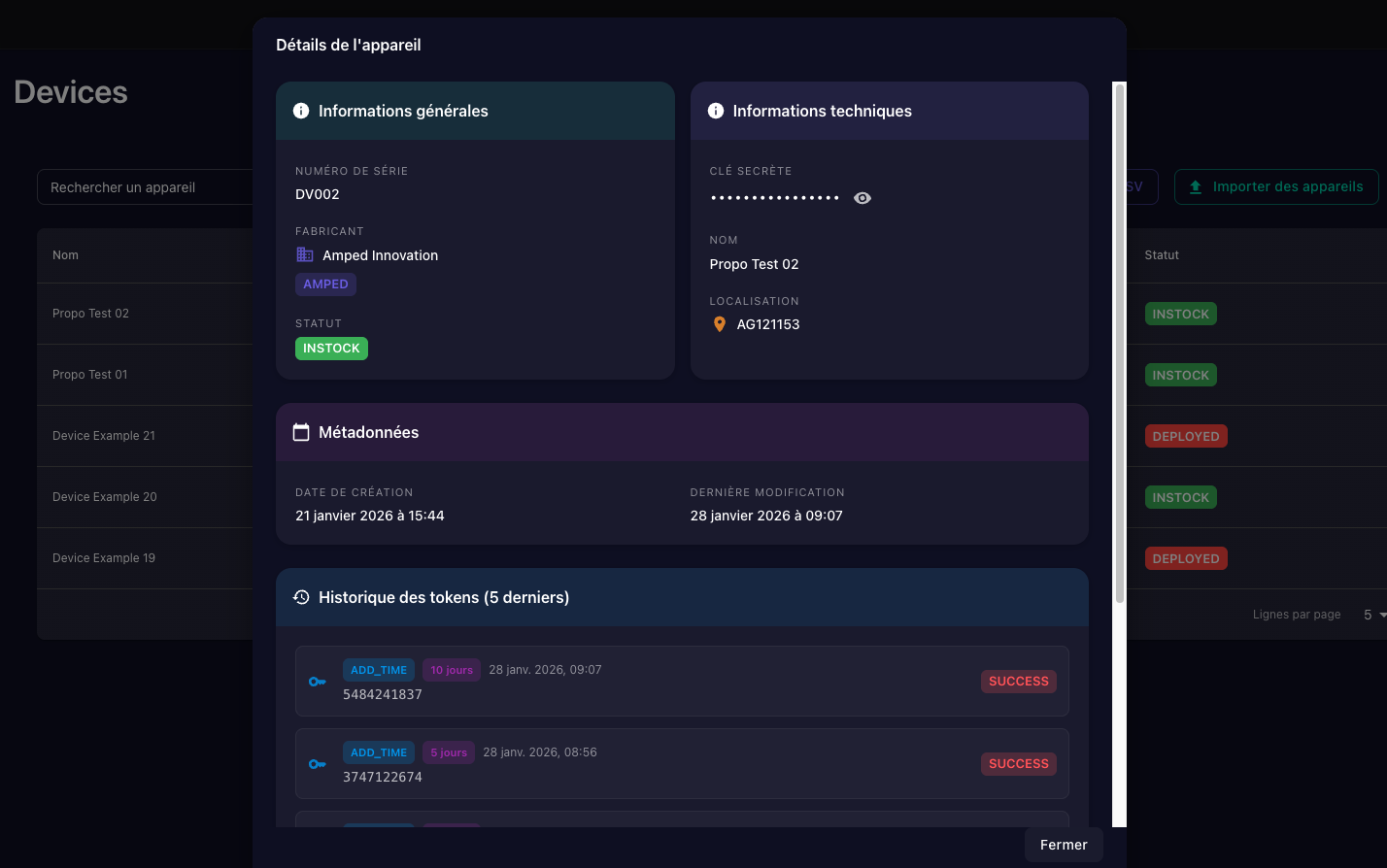
Task: Click the info icon beside Informations générales
Action: 301,111
